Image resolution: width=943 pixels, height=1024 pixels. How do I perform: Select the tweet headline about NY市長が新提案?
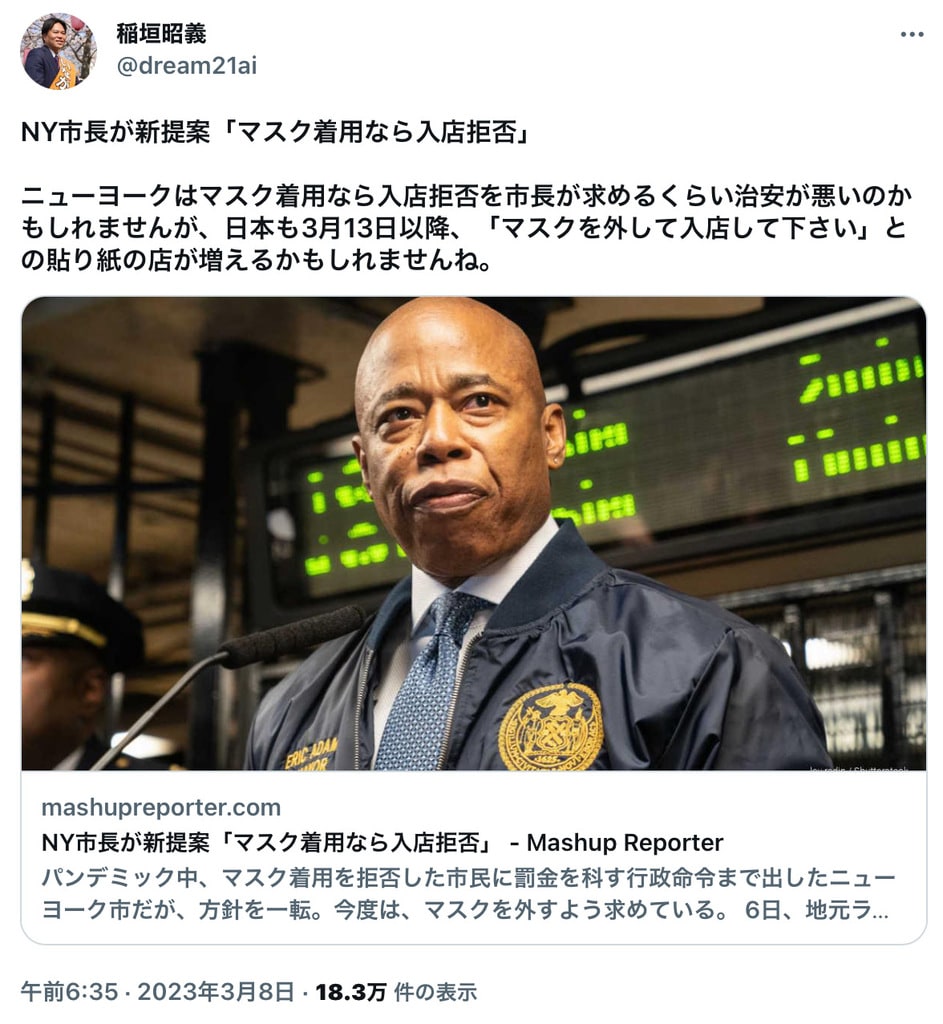276,132
